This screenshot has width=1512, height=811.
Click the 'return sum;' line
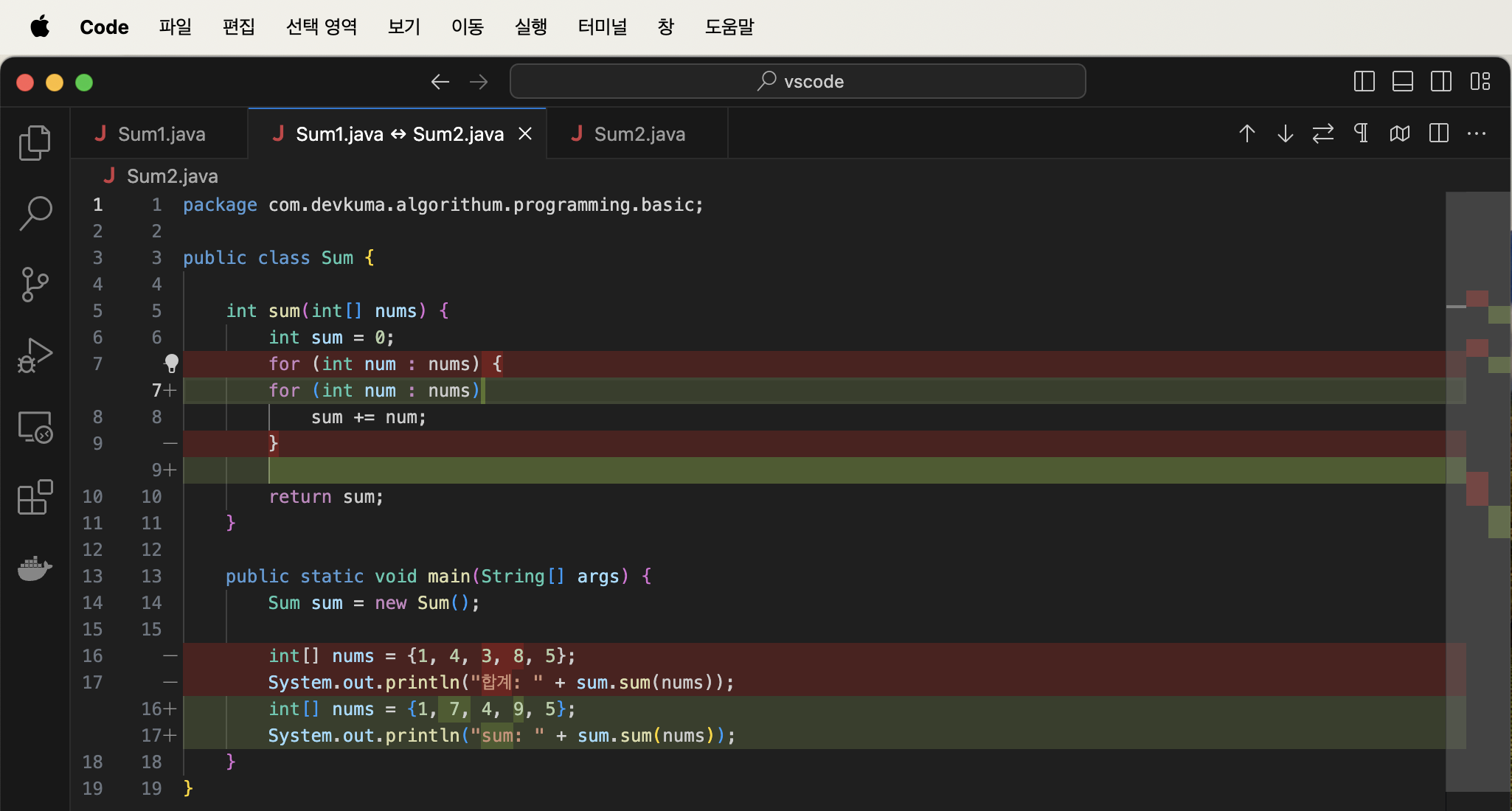click(326, 496)
